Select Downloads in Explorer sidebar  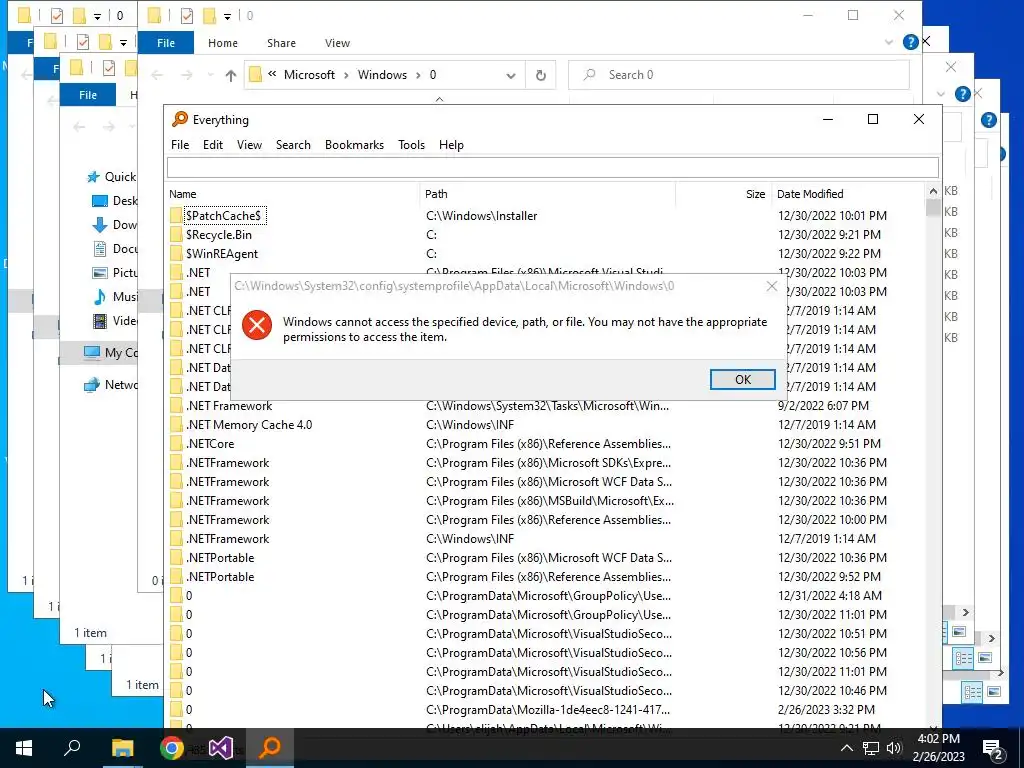pos(115,225)
